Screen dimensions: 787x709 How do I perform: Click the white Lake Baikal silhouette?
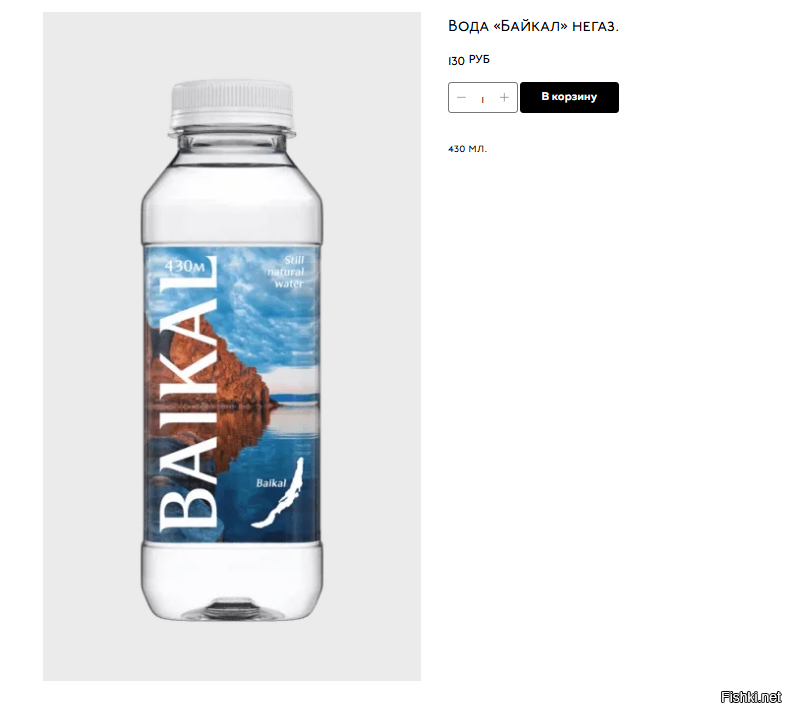click(279, 494)
